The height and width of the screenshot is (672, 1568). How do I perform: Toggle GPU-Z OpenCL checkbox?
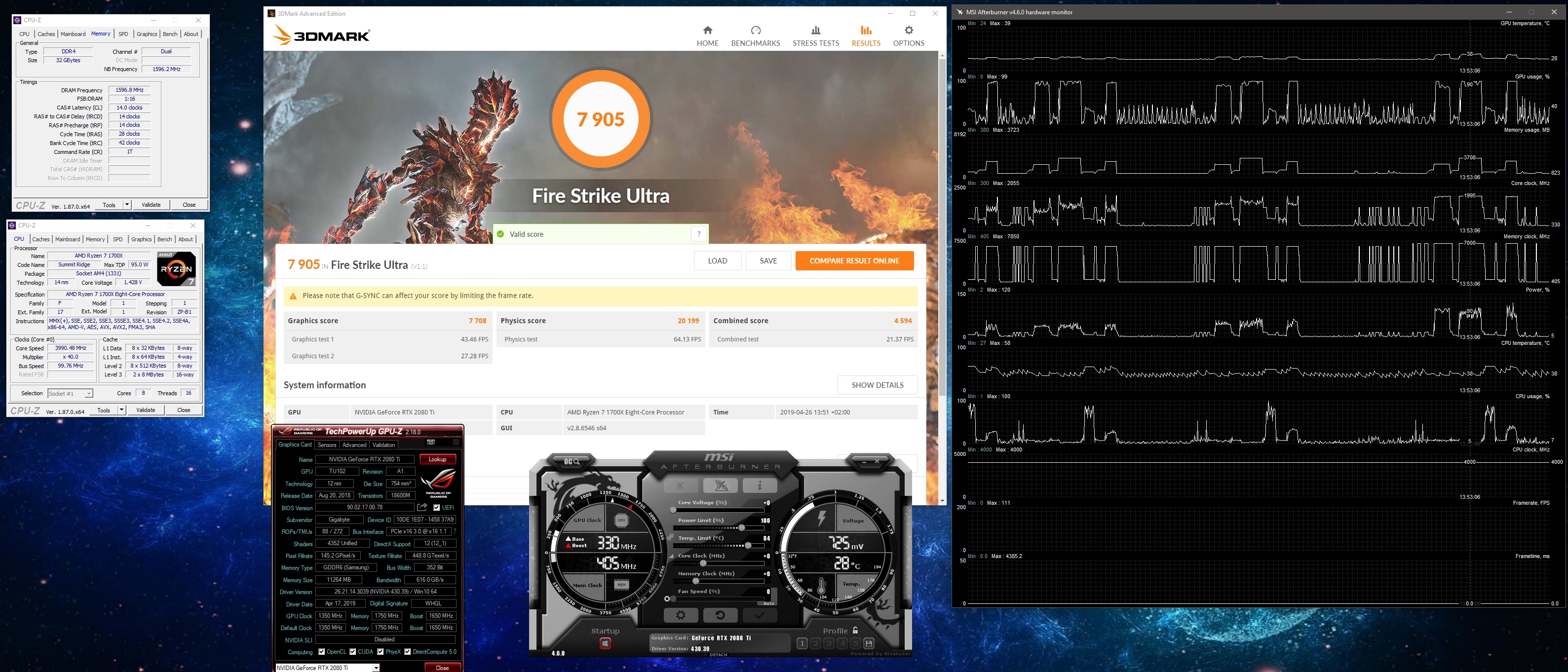tap(321, 652)
